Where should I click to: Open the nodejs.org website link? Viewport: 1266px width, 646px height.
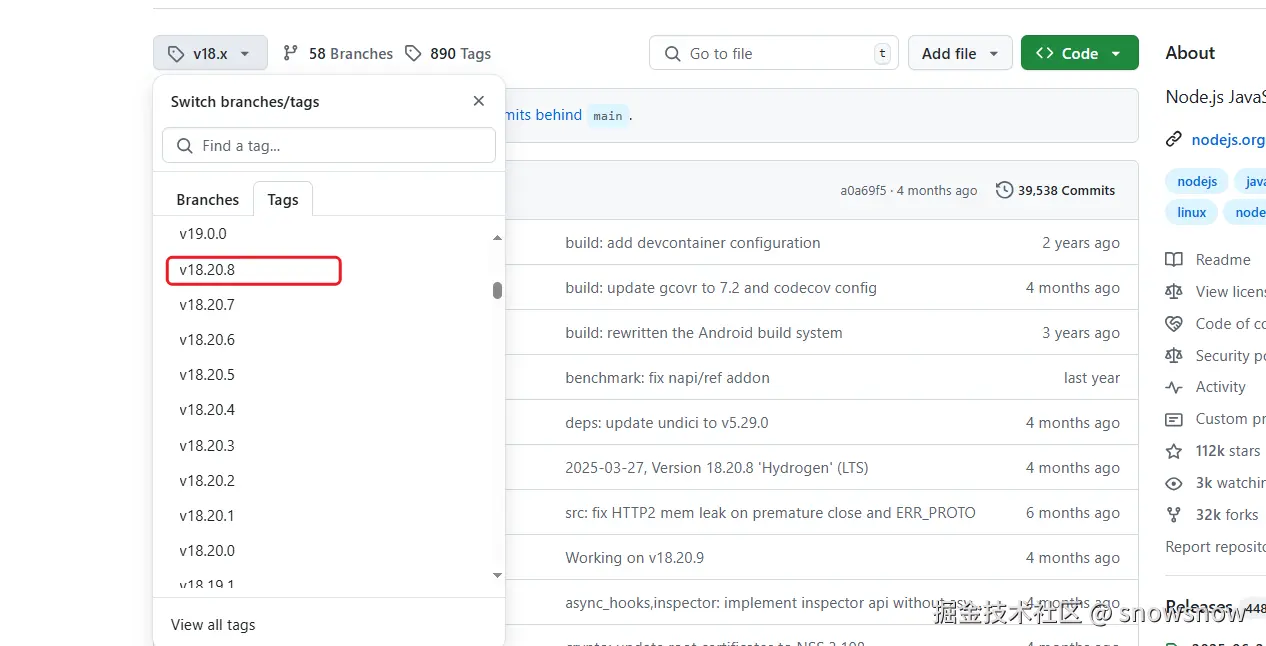[x=1227, y=140]
